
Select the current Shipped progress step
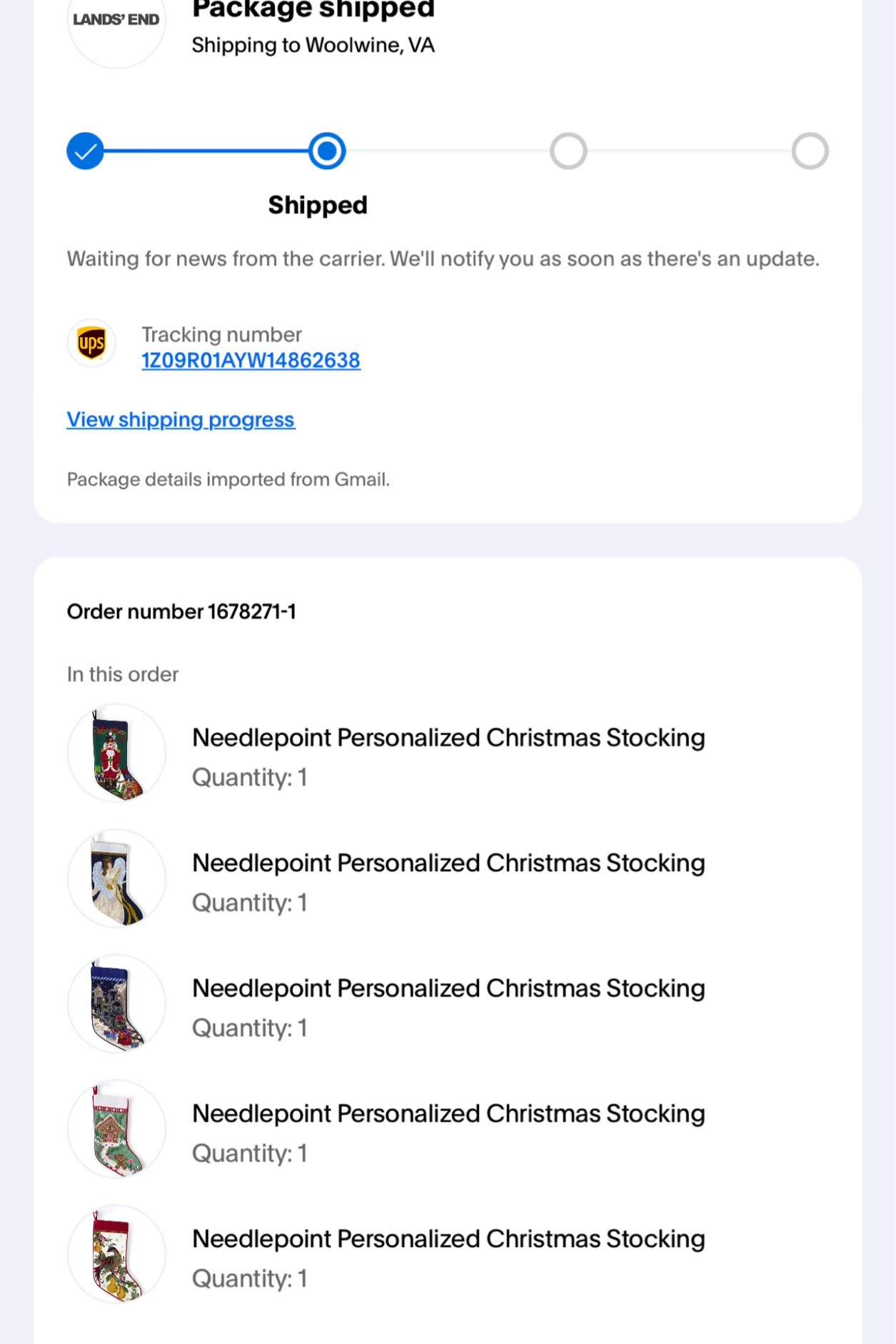tap(327, 151)
